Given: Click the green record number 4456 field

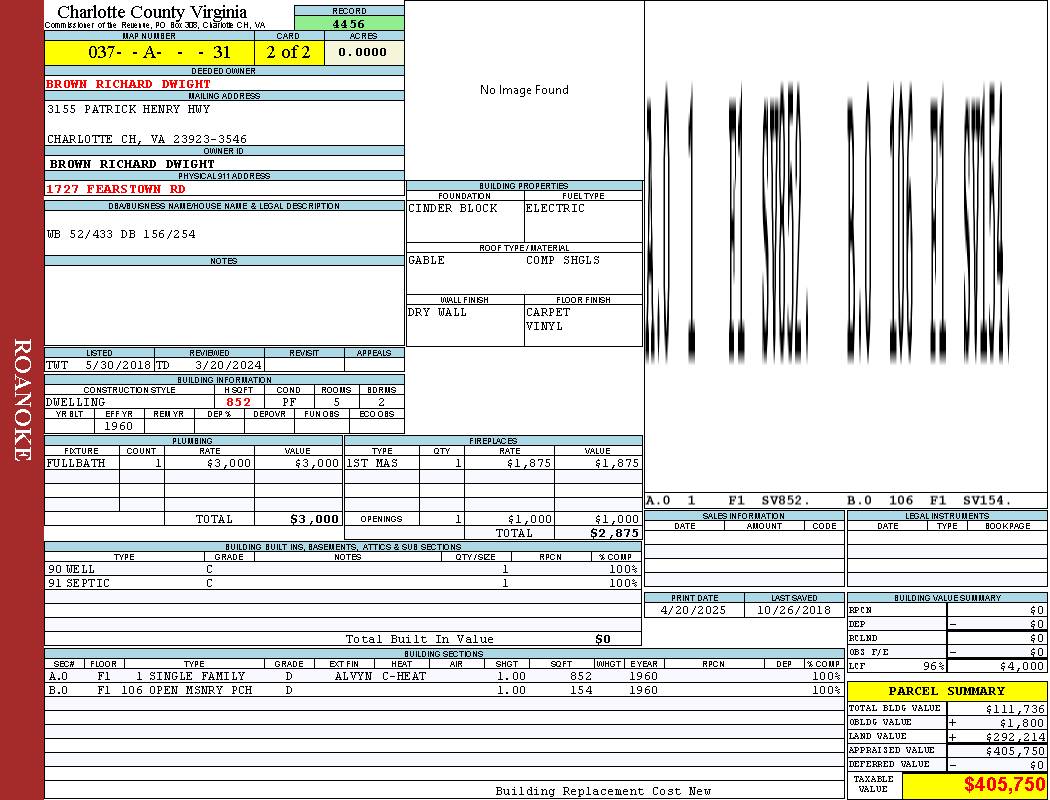Looking at the screenshot, I should tap(349, 23).
